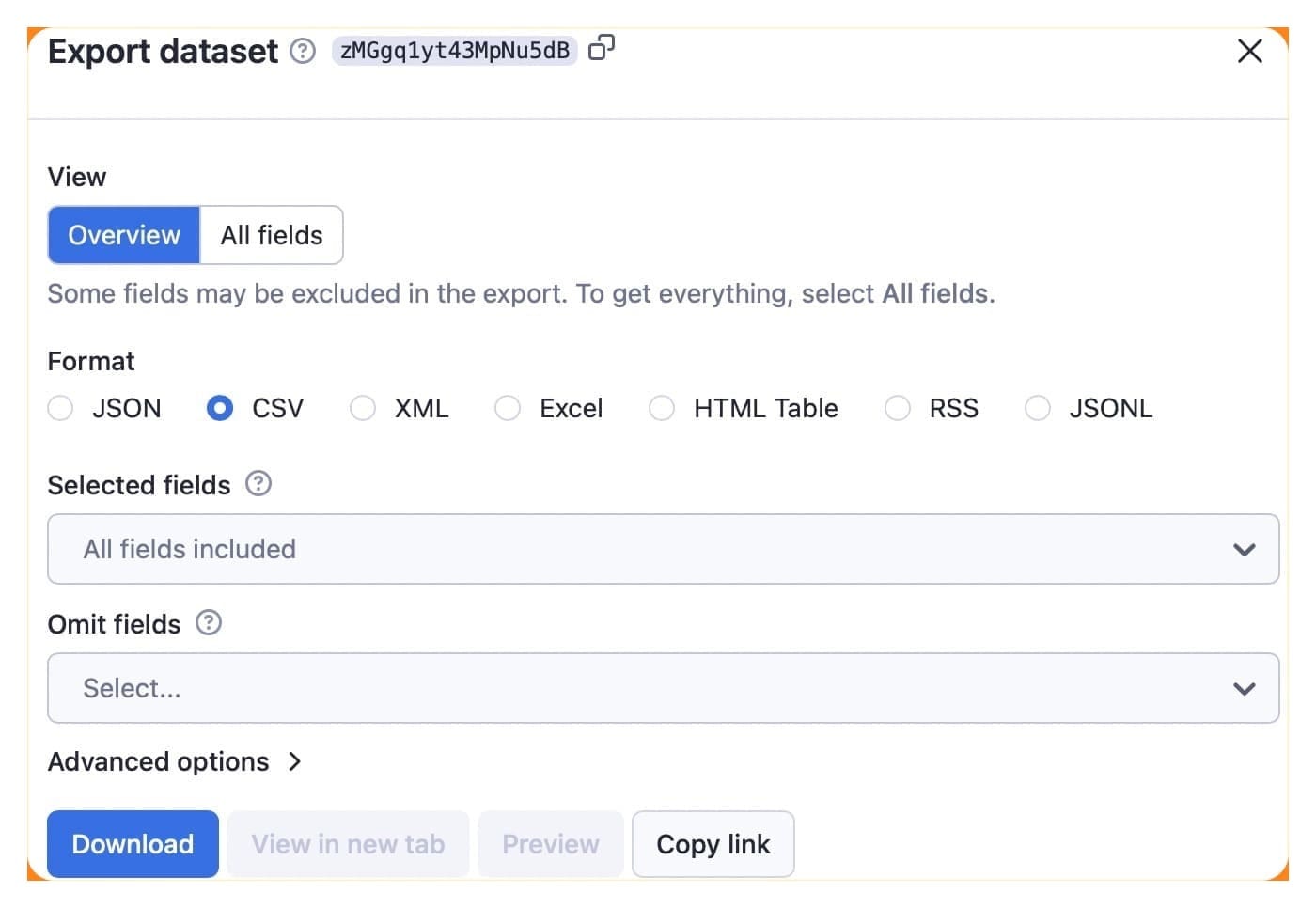Close the Export dataset dialog

[1249, 52]
